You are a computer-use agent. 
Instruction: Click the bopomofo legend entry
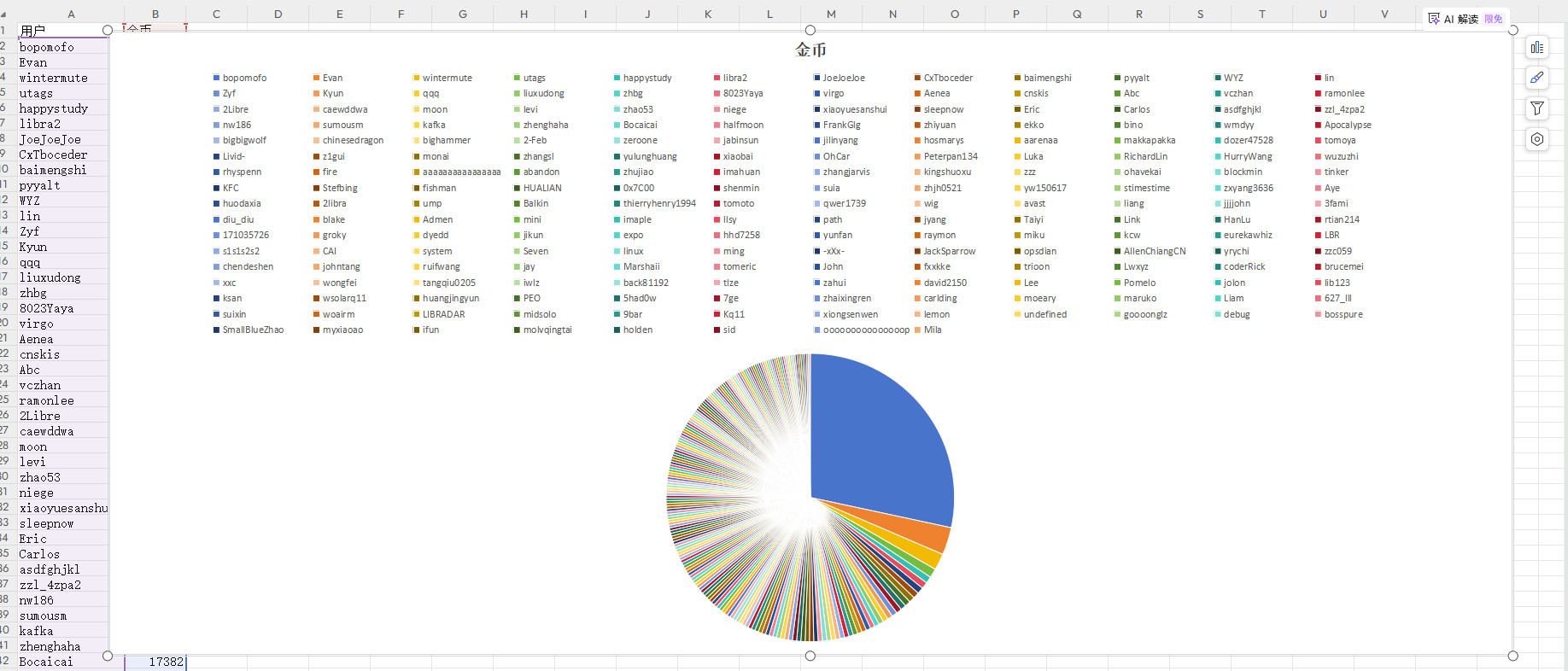pos(244,78)
